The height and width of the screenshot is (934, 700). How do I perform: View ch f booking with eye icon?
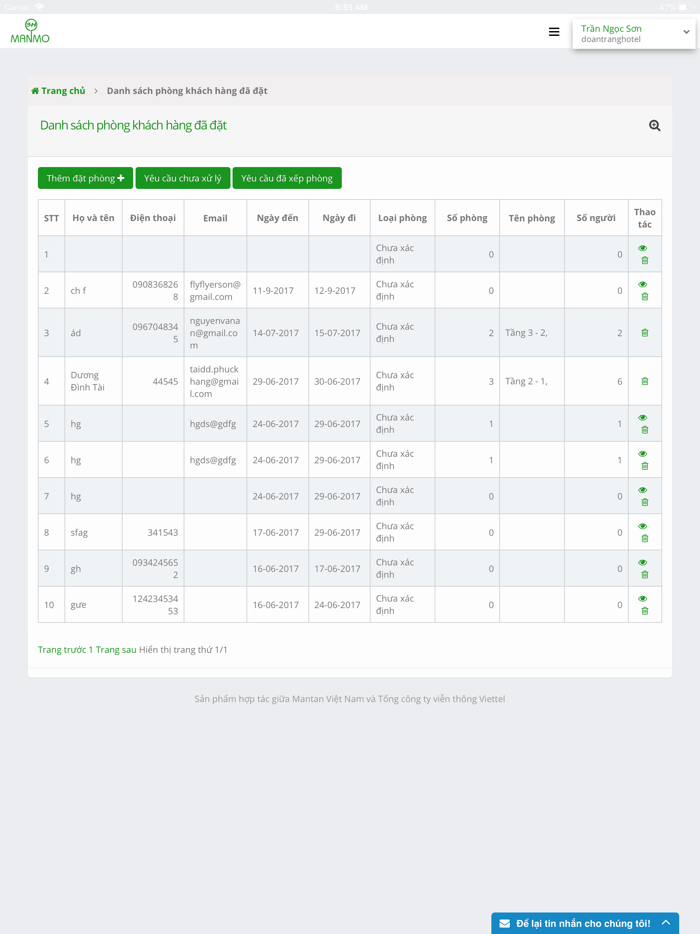click(x=643, y=285)
